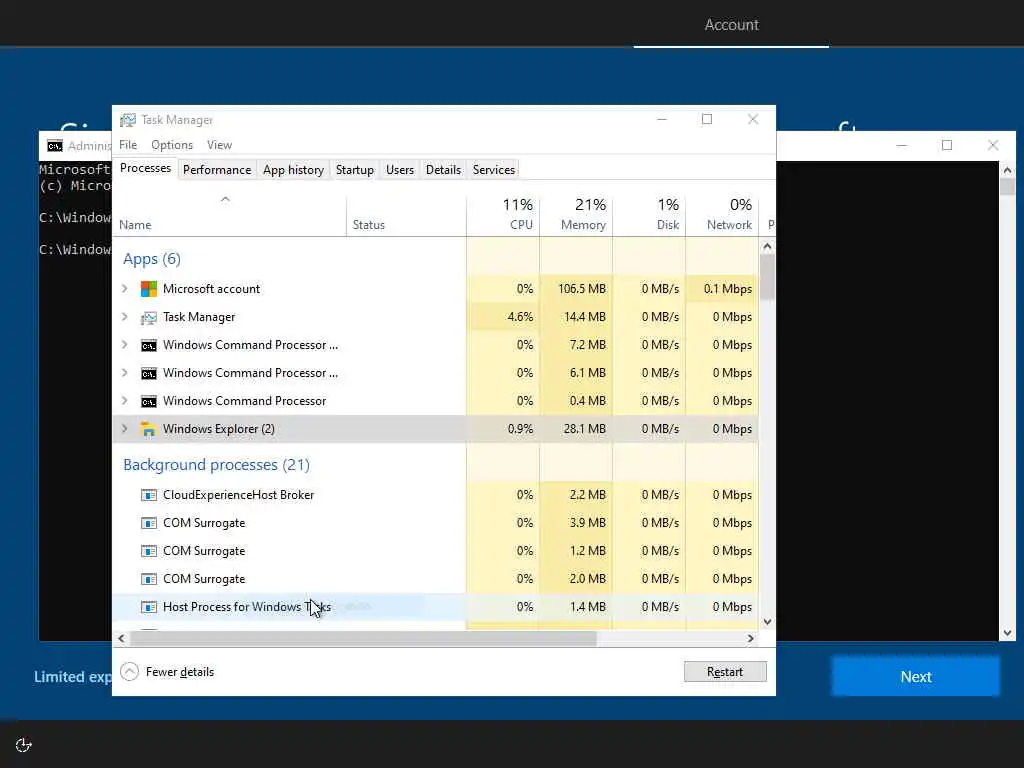This screenshot has width=1024, height=768.
Task: Click the 4.6% CPU cell of Task Manager
Action: pos(504,317)
